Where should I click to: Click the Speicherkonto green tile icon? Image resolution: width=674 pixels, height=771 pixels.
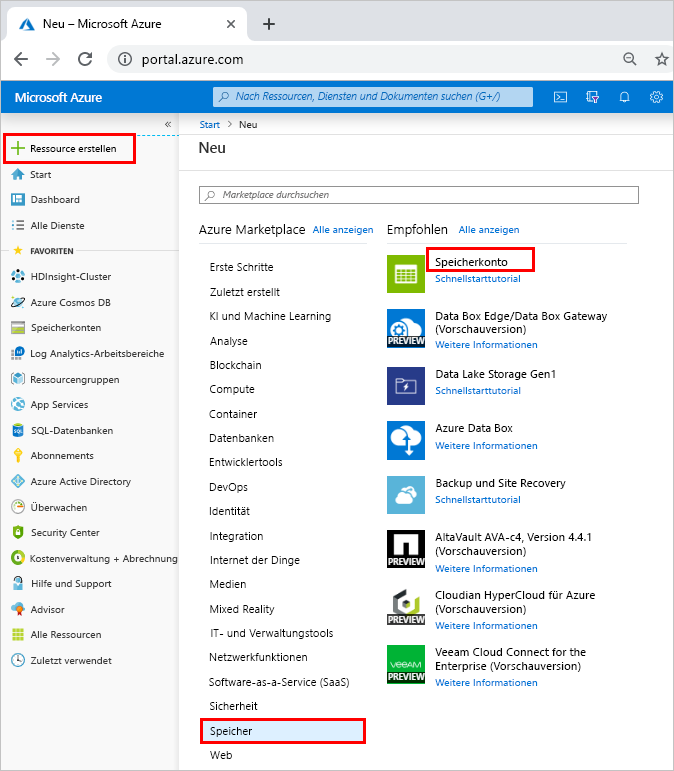pyautogui.click(x=406, y=273)
